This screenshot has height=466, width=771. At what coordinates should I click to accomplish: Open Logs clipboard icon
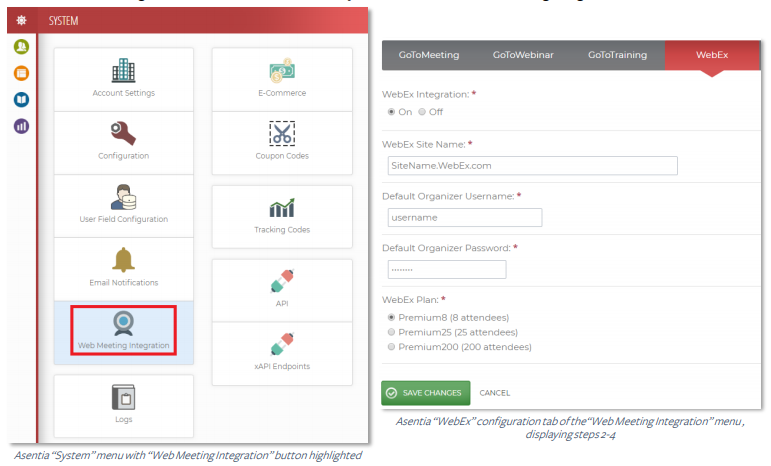pyautogui.click(x=123, y=397)
